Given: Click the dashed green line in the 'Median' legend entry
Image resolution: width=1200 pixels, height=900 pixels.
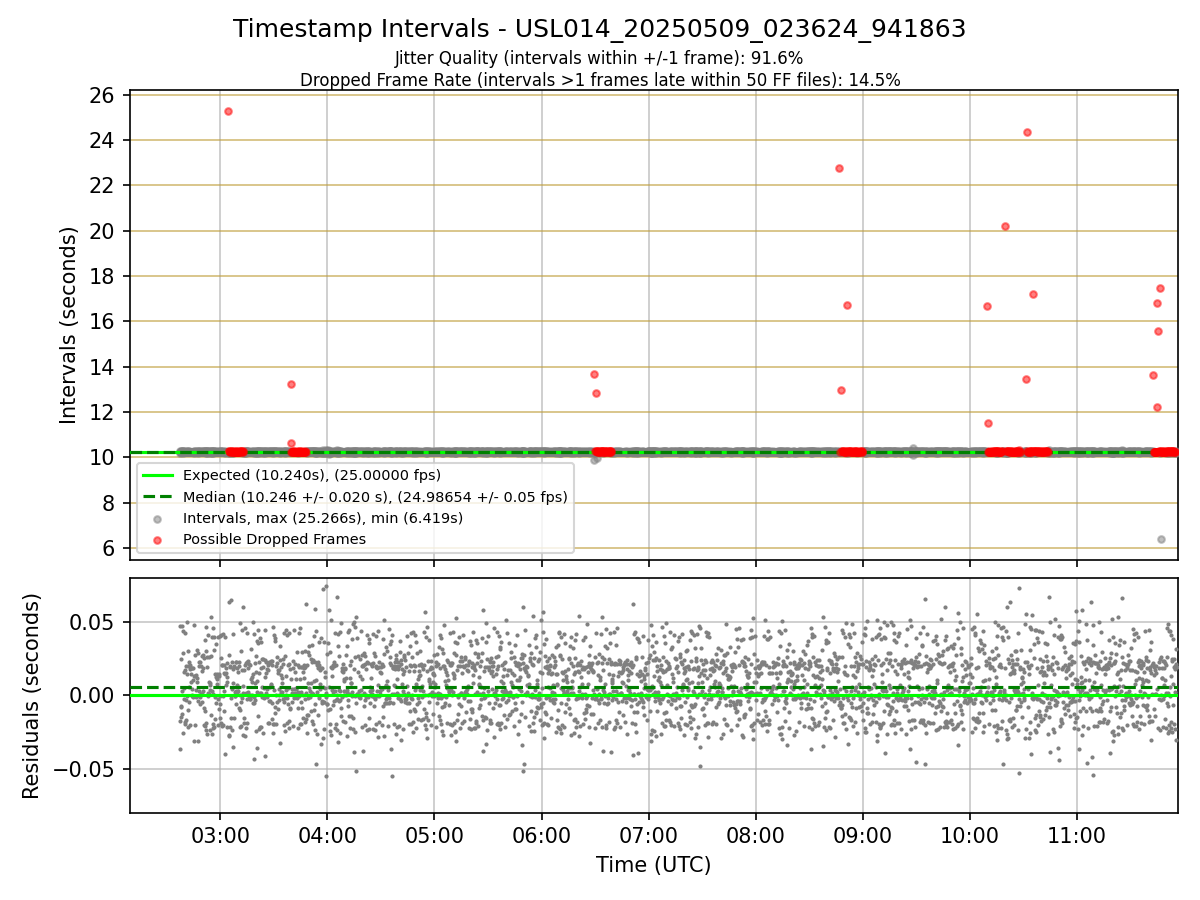Looking at the screenshot, I should pos(158,496).
